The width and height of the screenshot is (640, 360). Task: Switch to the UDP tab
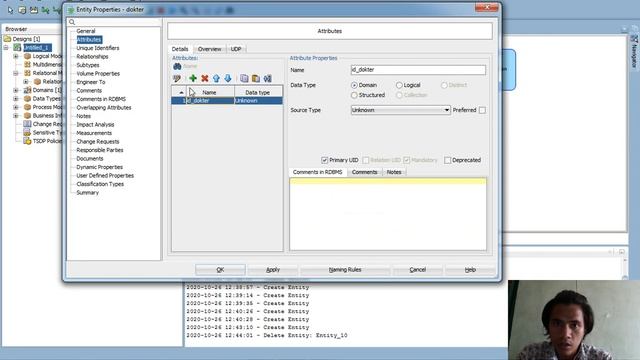tap(236, 49)
